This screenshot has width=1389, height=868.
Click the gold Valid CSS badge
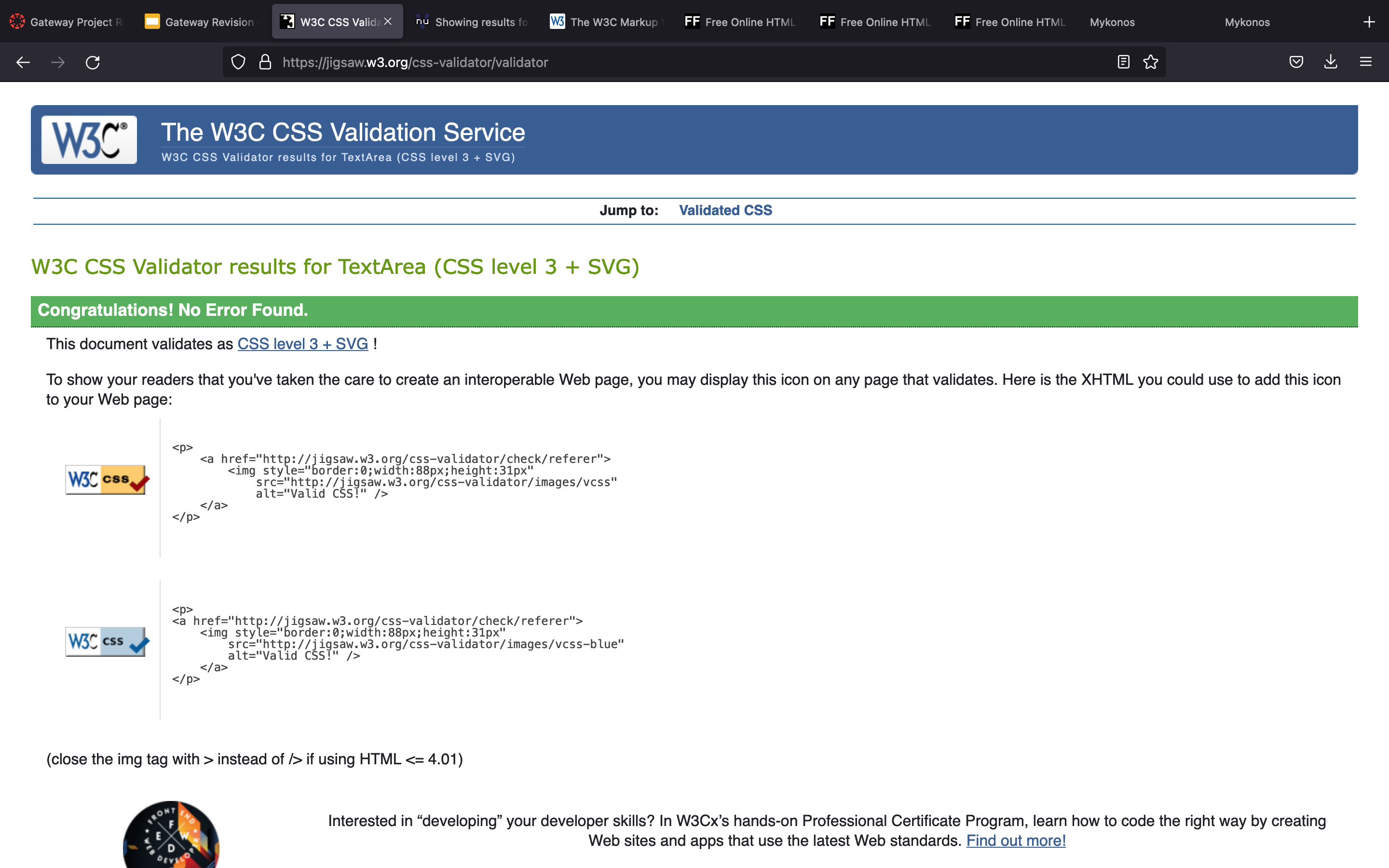(107, 480)
